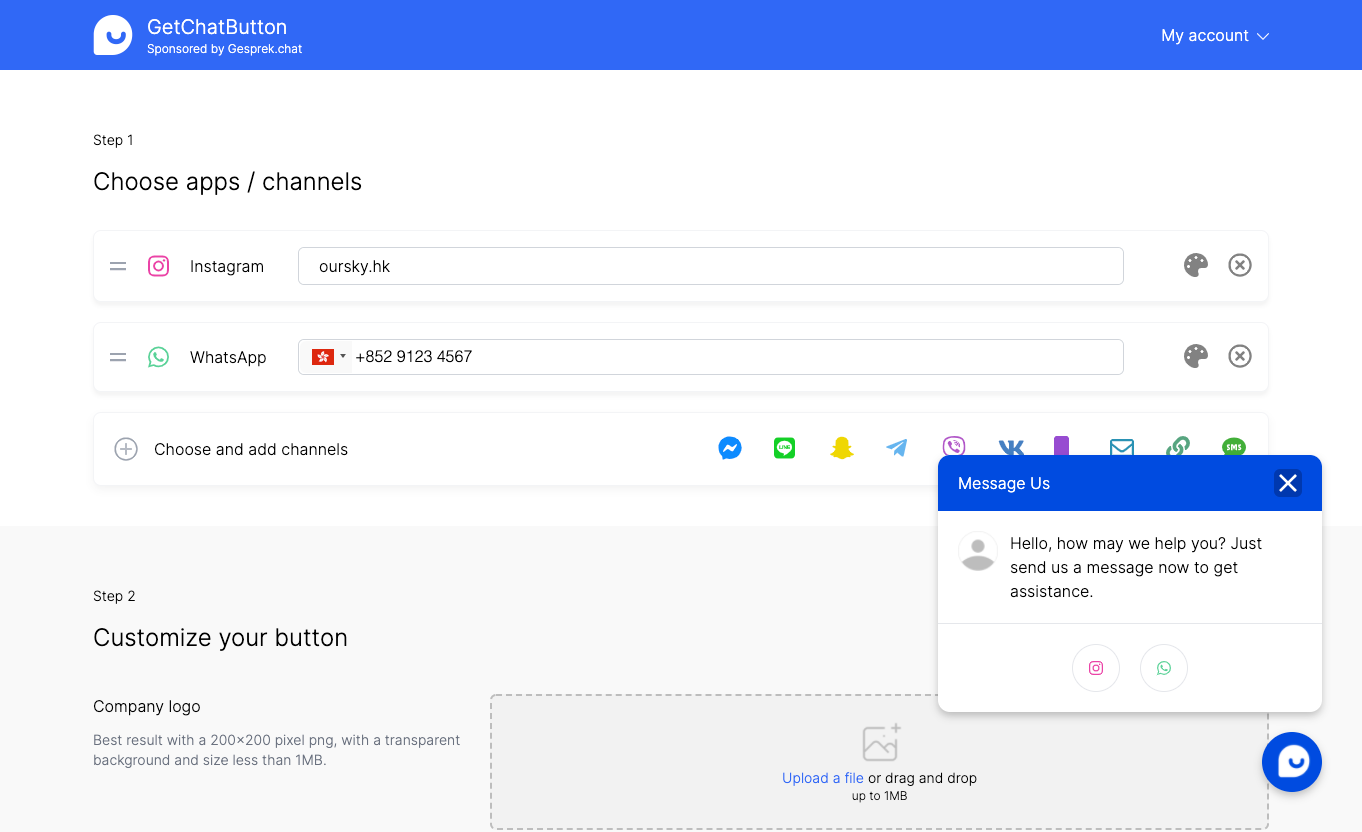
Task: Add Messenger as a channel
Action: point(730,448)
